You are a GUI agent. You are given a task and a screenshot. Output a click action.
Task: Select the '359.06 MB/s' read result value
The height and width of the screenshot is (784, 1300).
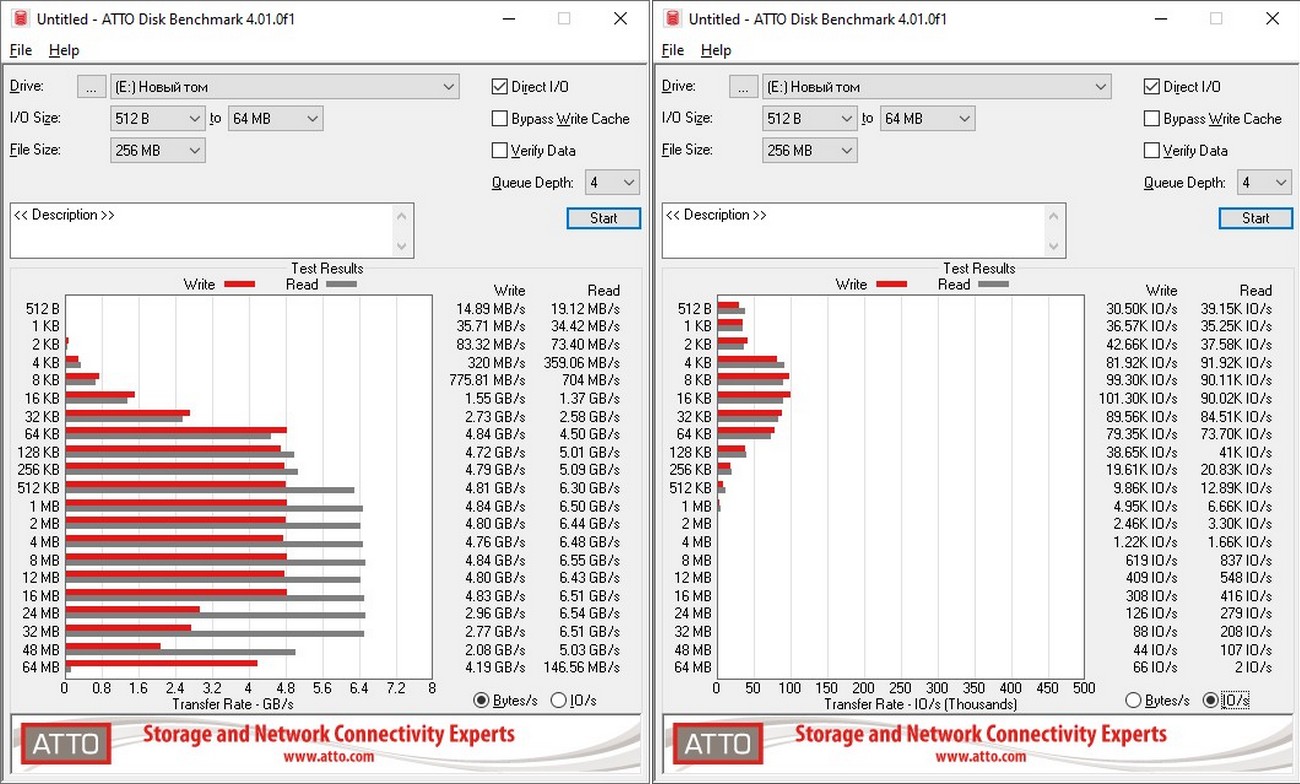[582, 363]
